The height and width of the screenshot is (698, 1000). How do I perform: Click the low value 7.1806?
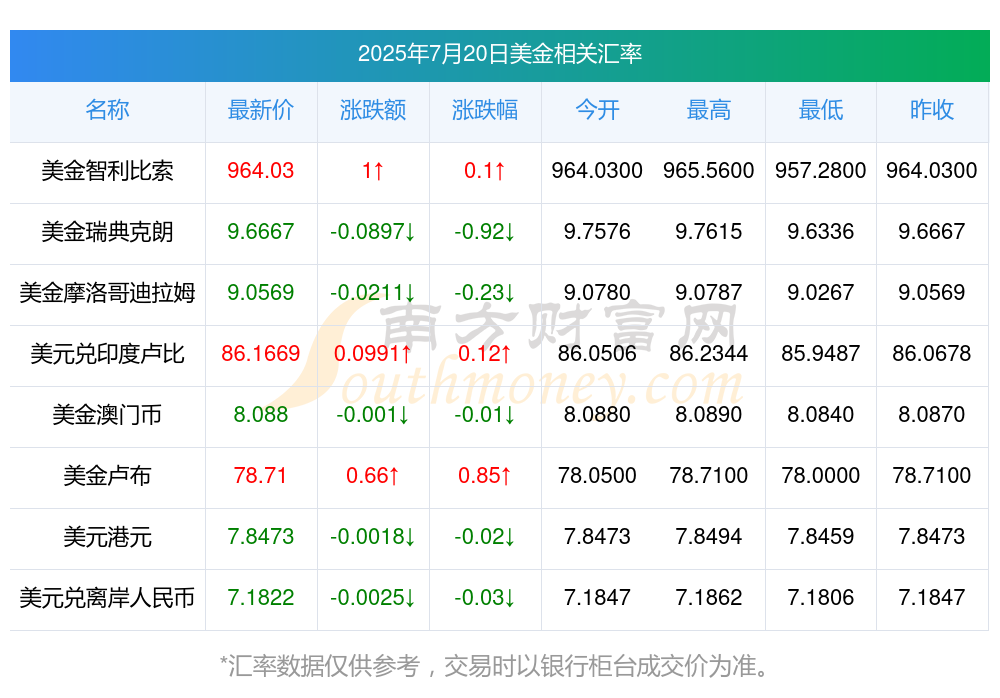click(821, 597)
